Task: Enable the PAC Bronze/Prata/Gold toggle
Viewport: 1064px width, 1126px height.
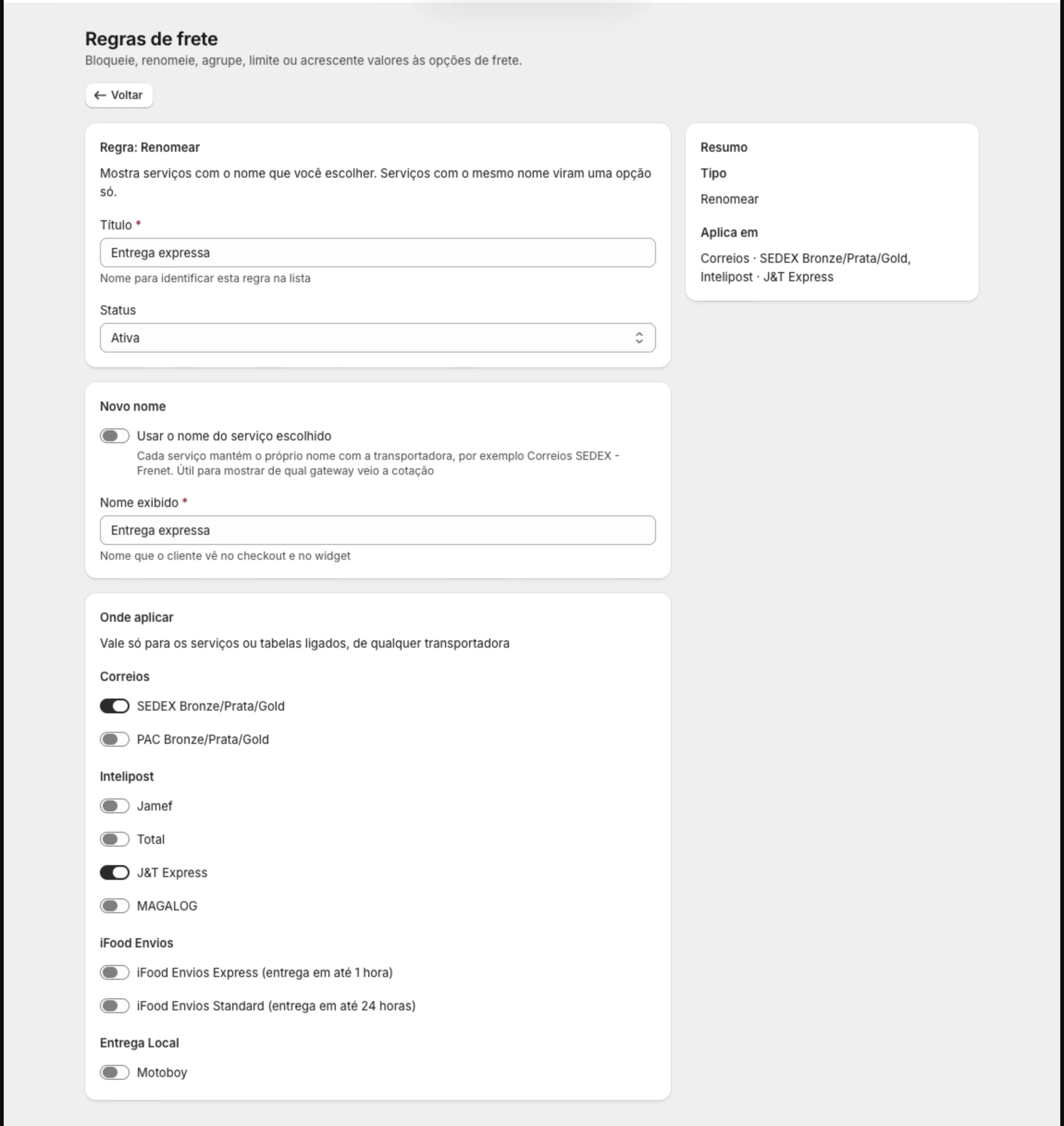Action: tap(115, 740)
